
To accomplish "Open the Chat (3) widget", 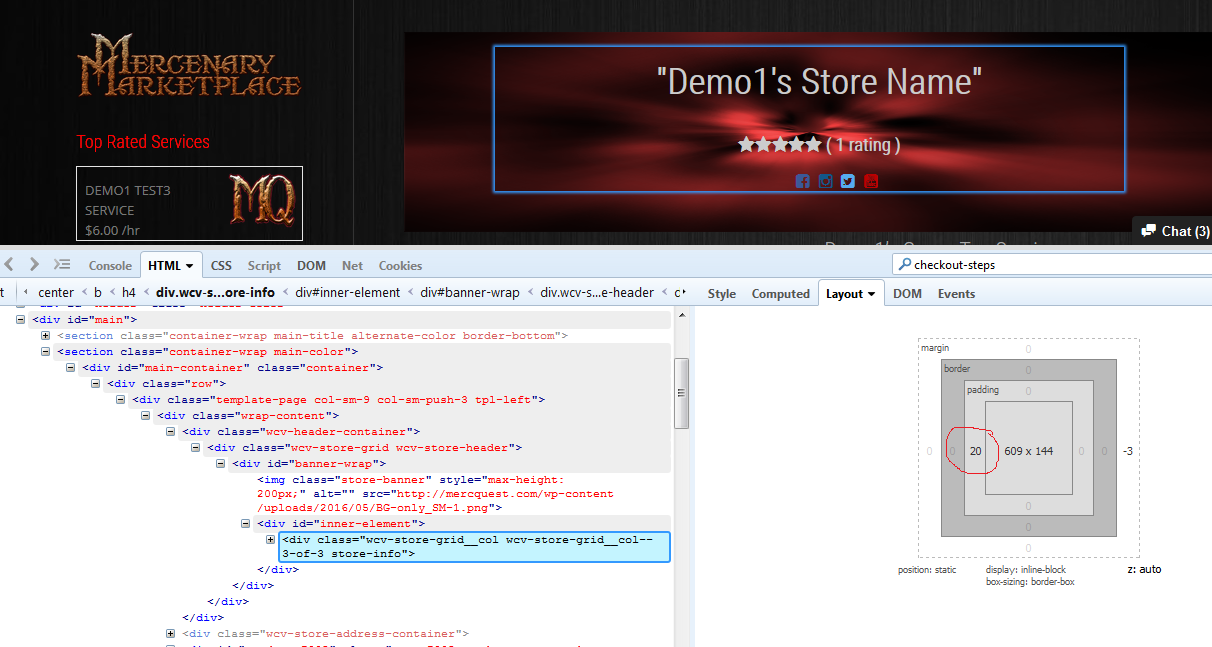I will pos(1174,231).
